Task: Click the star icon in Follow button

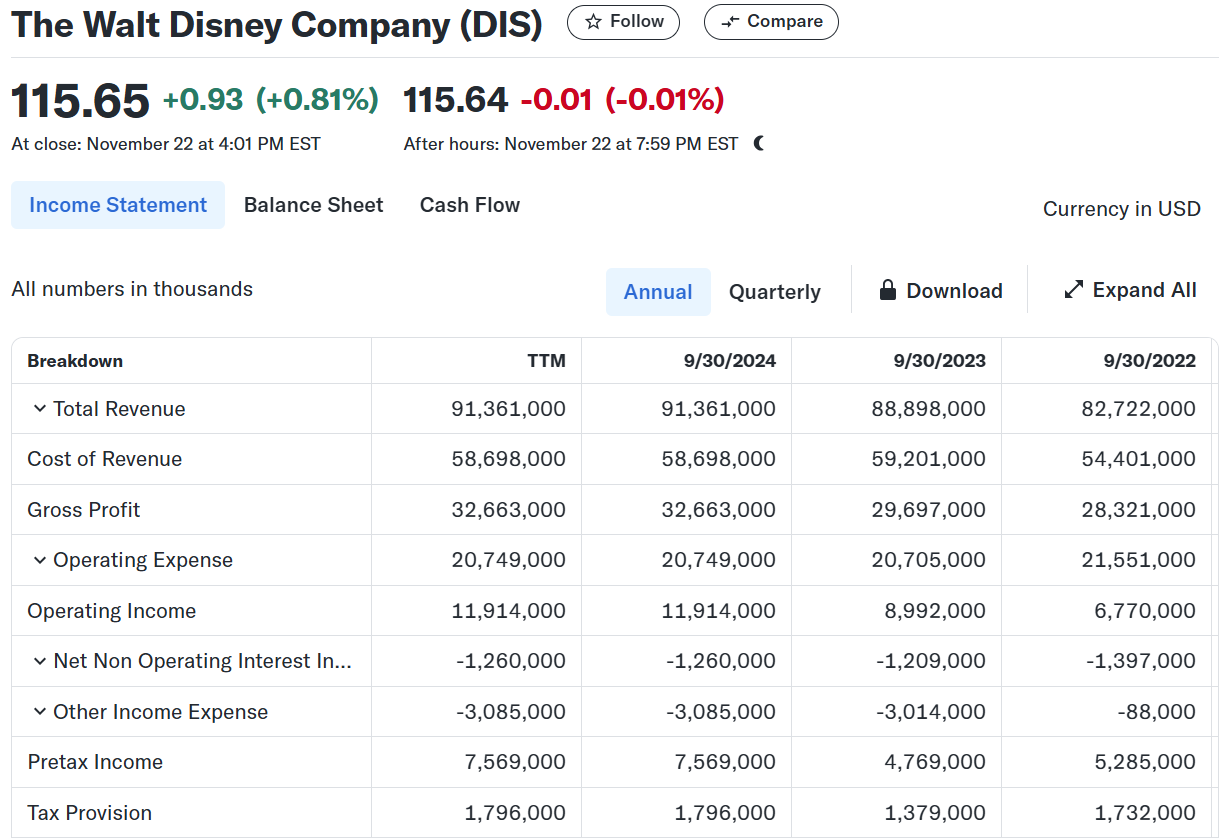Action: click(593, 22)
